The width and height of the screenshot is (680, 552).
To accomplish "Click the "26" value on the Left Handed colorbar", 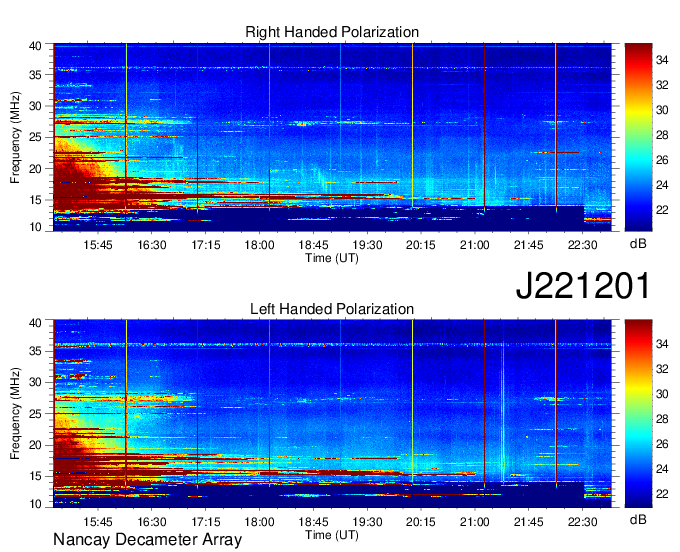I will 662,444.
